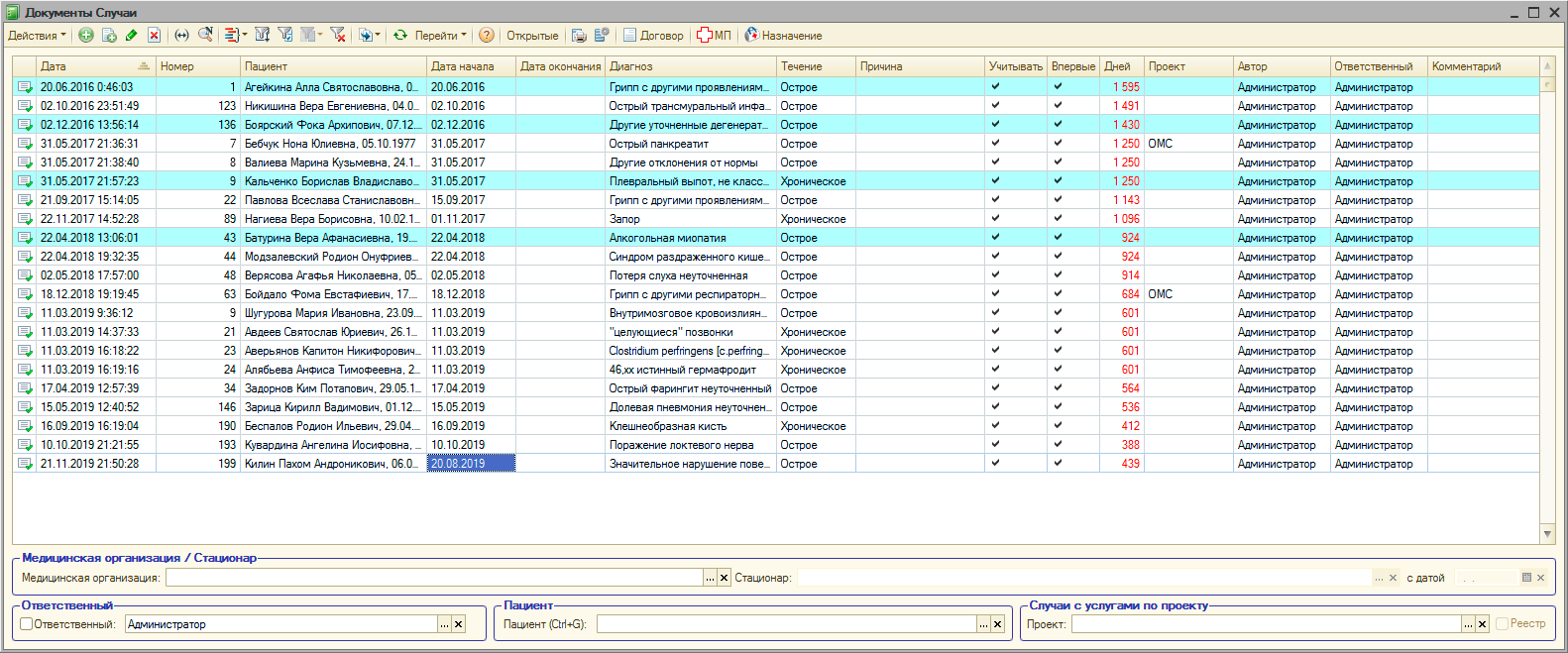Click the Copy document icon
1568x653 pixels.
[109, 36]
